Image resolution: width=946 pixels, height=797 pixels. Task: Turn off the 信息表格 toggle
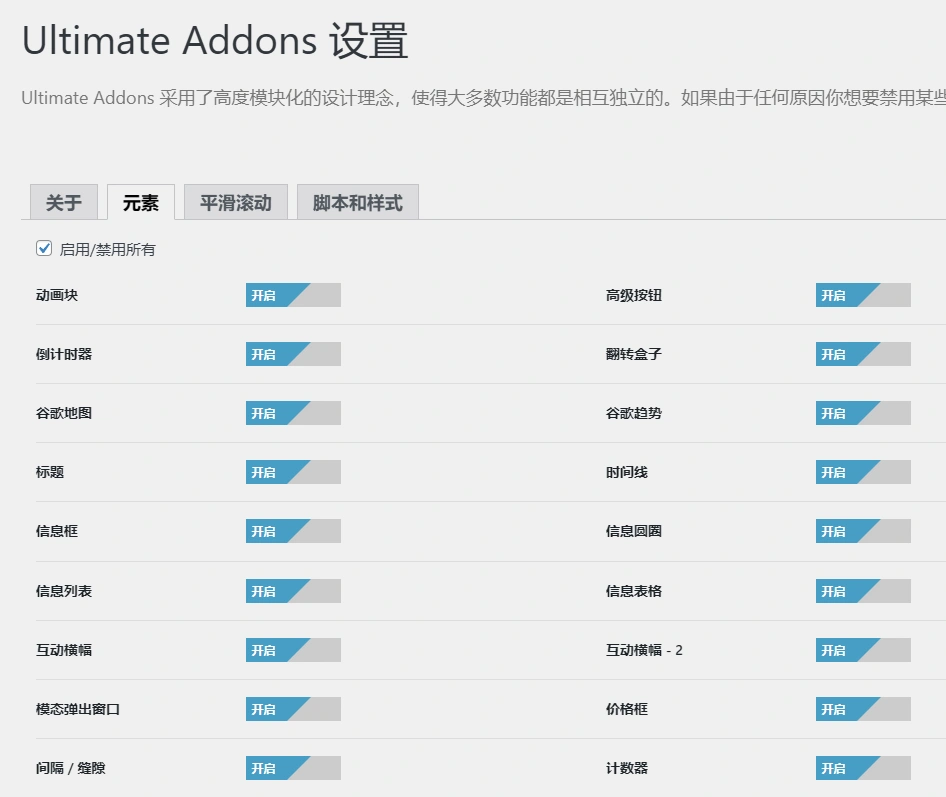pyautogui.click(x=862, y=591)
